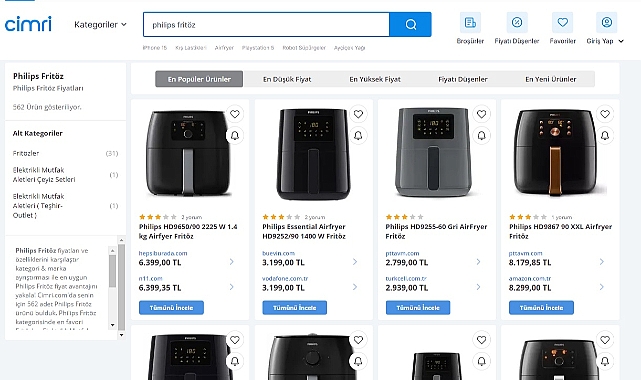Open hepsiburada.com offer arrow for 6.399,00 TL
Viewport: 641px width, 380px height.
231,262
